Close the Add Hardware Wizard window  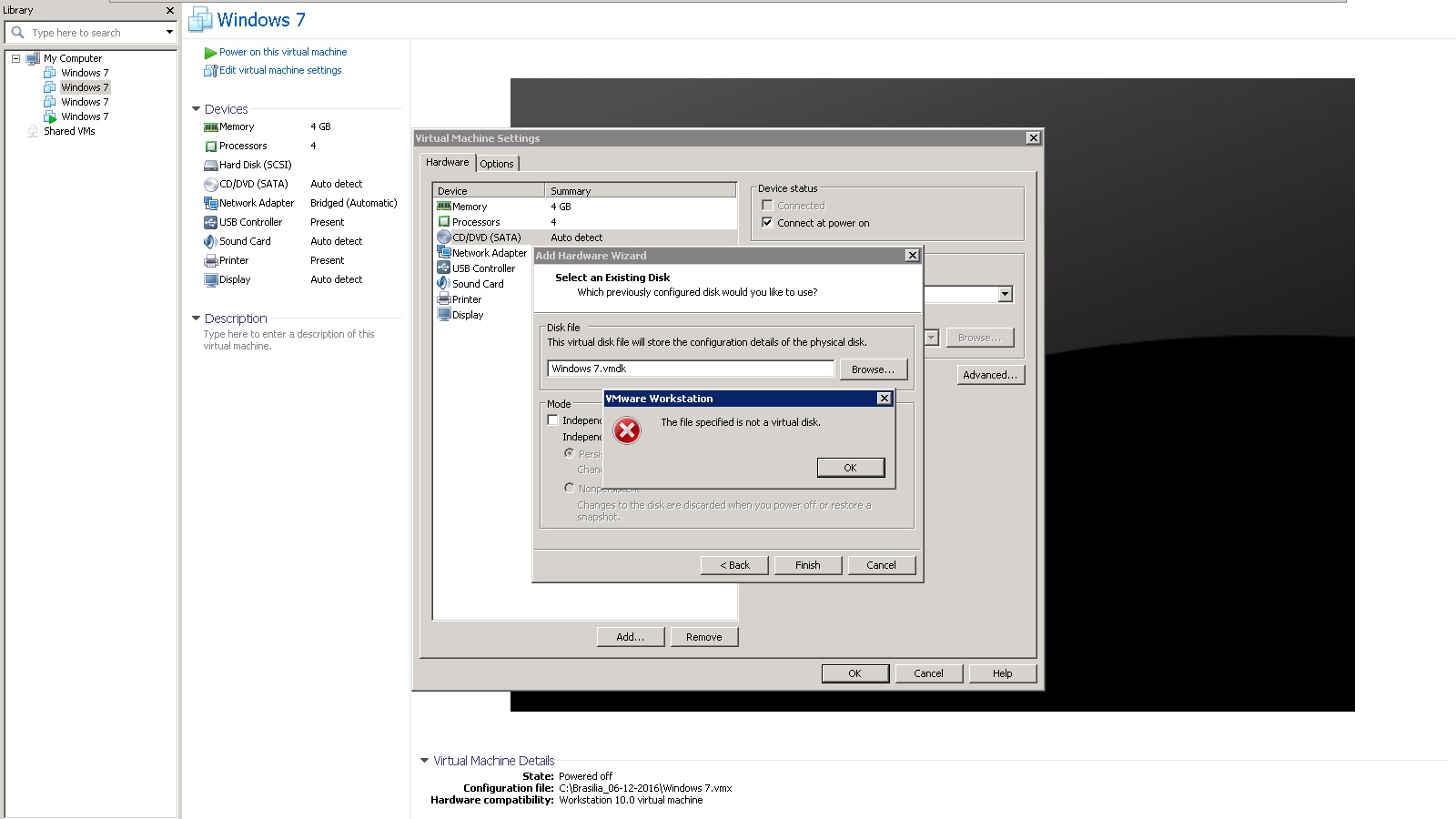(912, 256)
